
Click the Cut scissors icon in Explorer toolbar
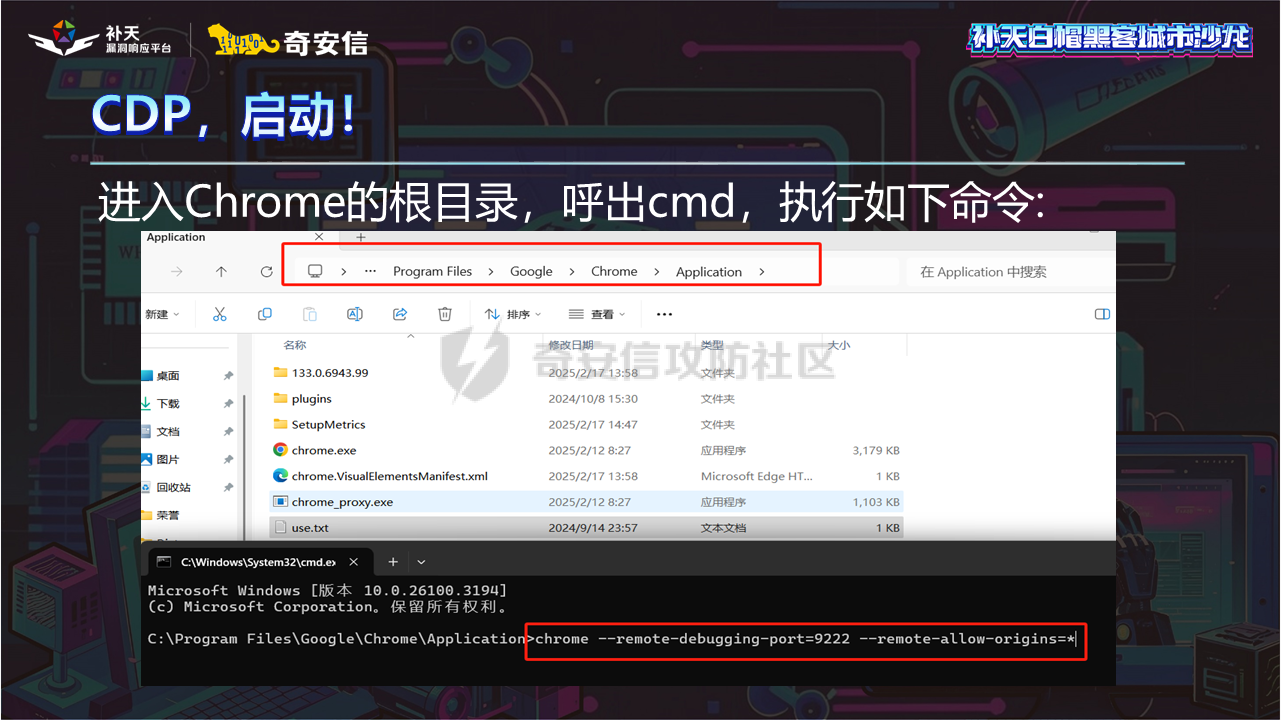(x=220, y=314)
